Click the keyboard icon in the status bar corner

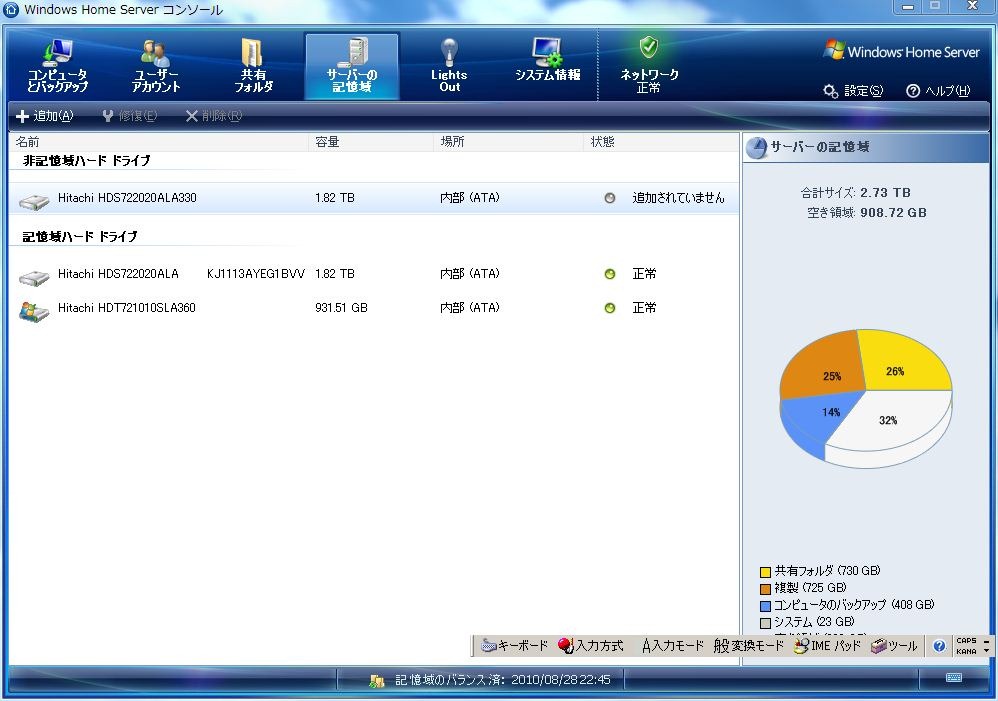pyautogui.click(x=954, y=677)
